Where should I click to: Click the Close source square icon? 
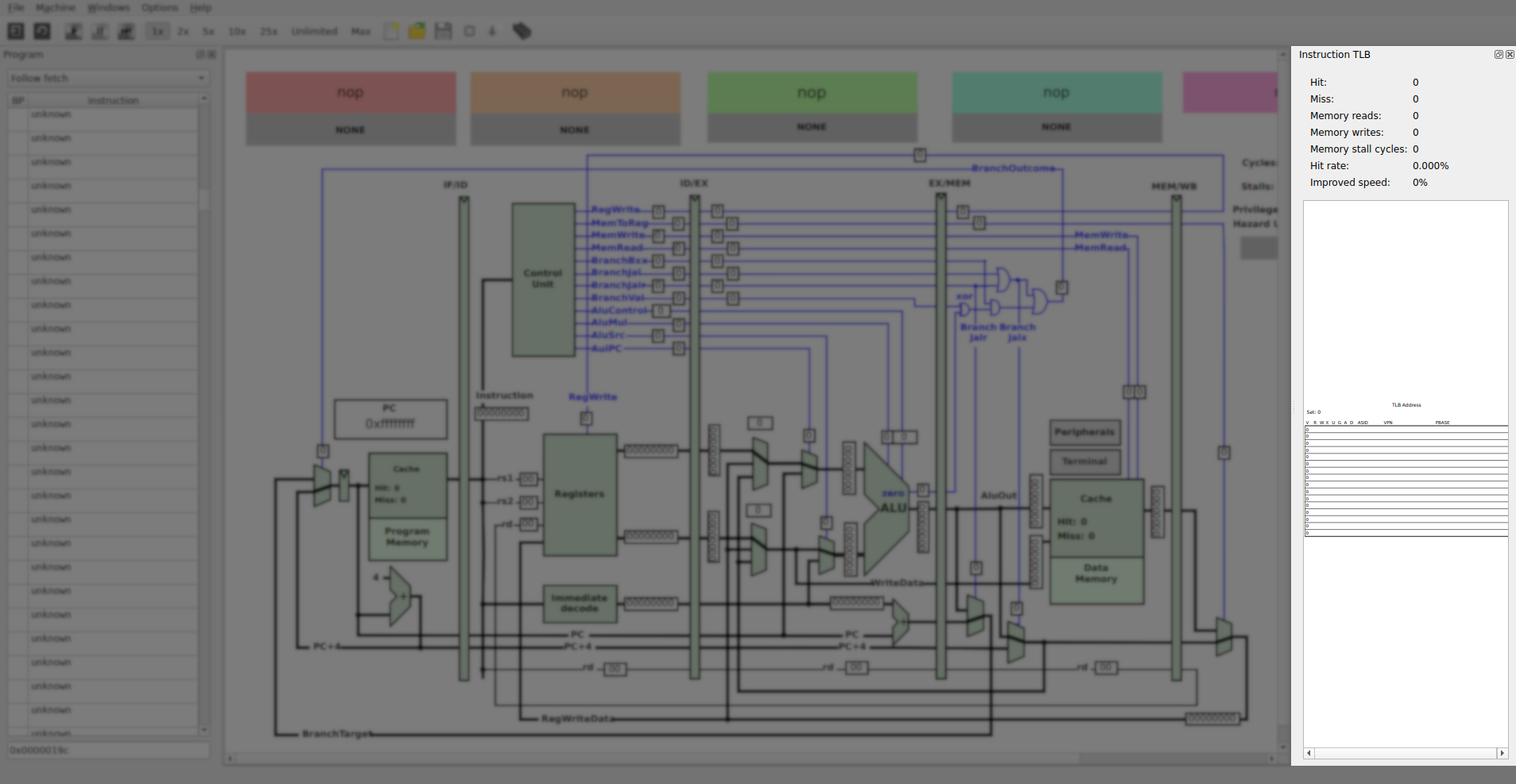[470, 31]
